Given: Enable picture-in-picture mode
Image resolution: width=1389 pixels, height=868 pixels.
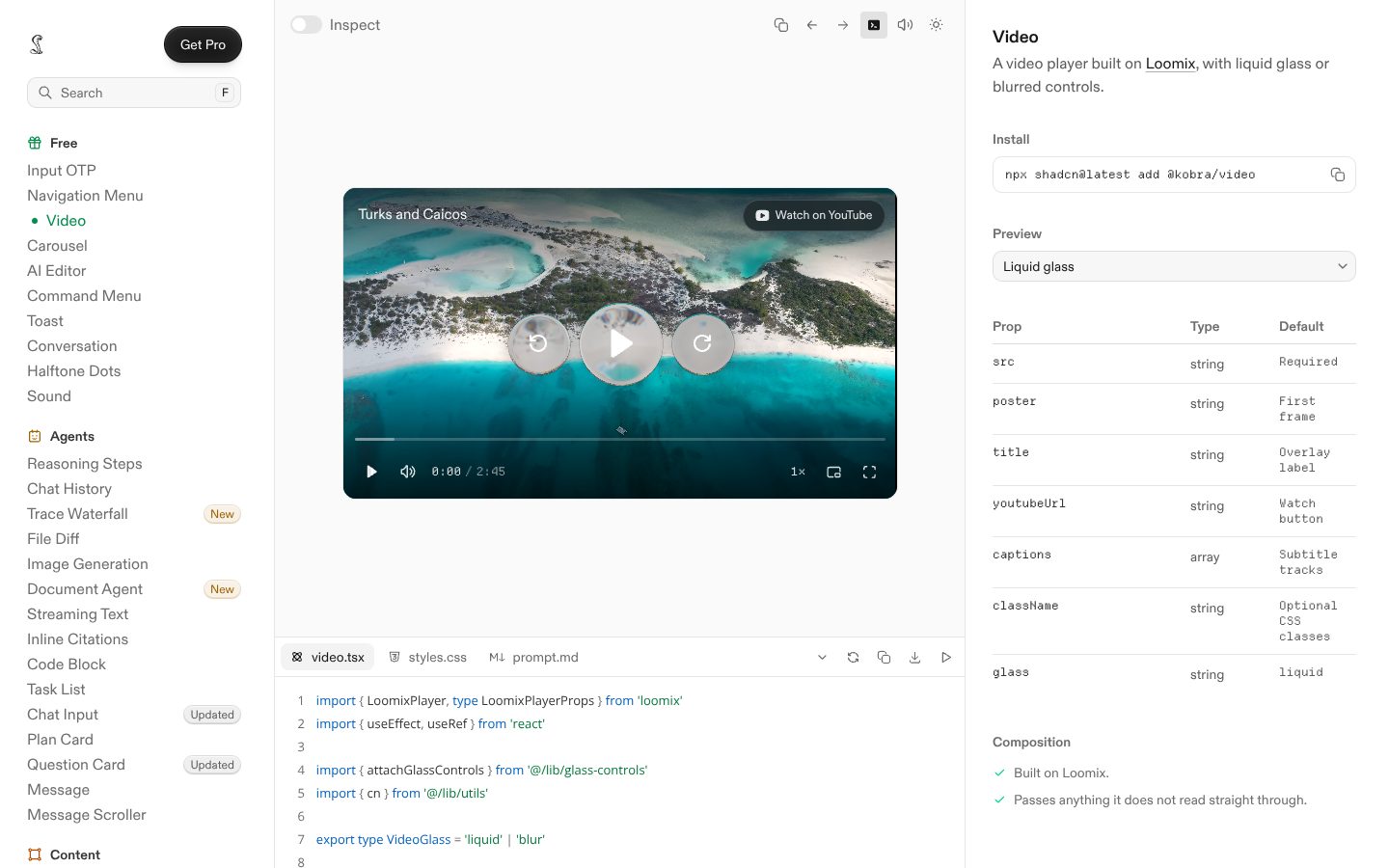Looking at the screenshot, I should tap(834, 472).
